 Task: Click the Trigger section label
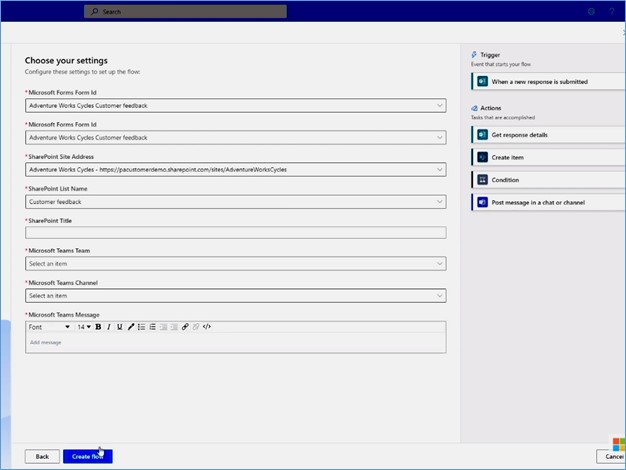tap(490, 55)
